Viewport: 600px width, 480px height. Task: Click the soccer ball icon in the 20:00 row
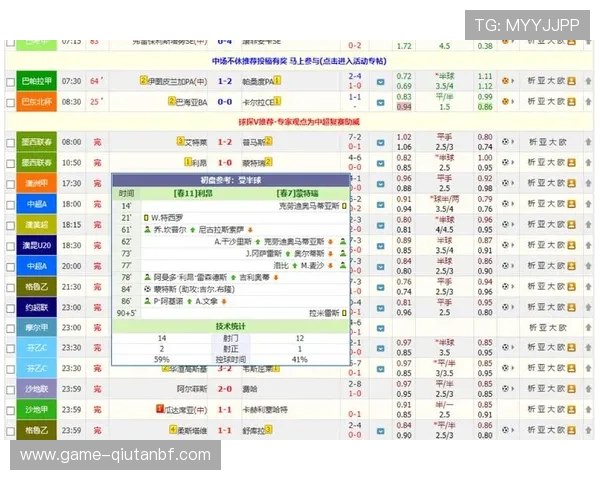(x=505, y=266)
